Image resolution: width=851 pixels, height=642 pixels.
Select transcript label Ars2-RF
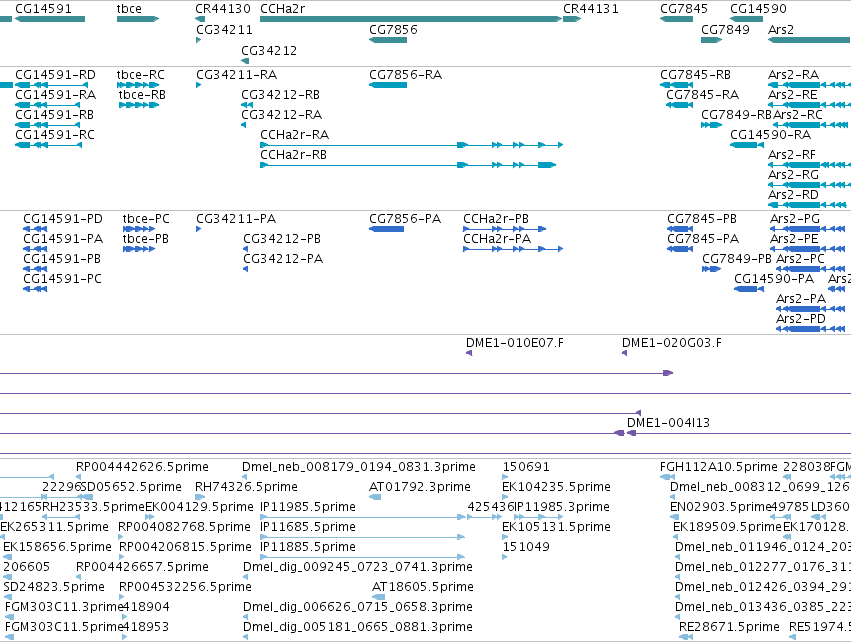pos(792,155)
